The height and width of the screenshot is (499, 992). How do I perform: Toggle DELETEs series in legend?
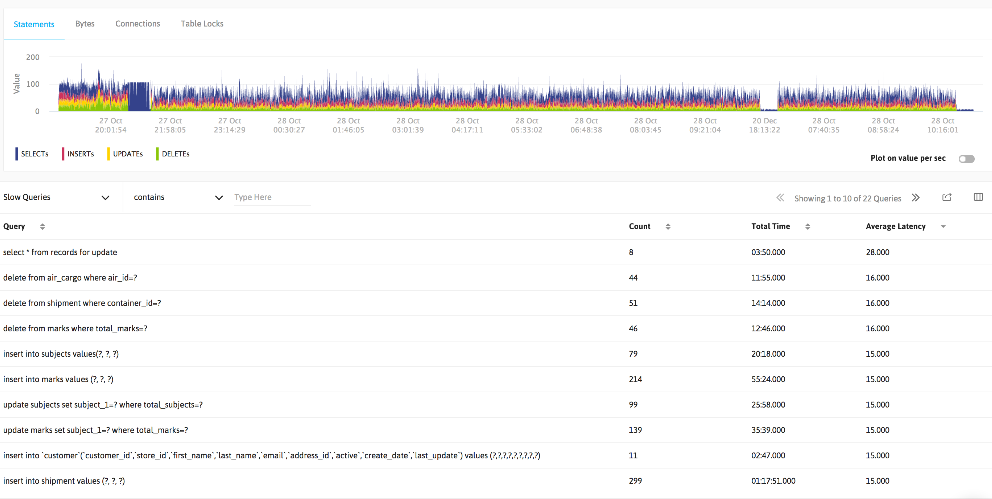point(173,154)
